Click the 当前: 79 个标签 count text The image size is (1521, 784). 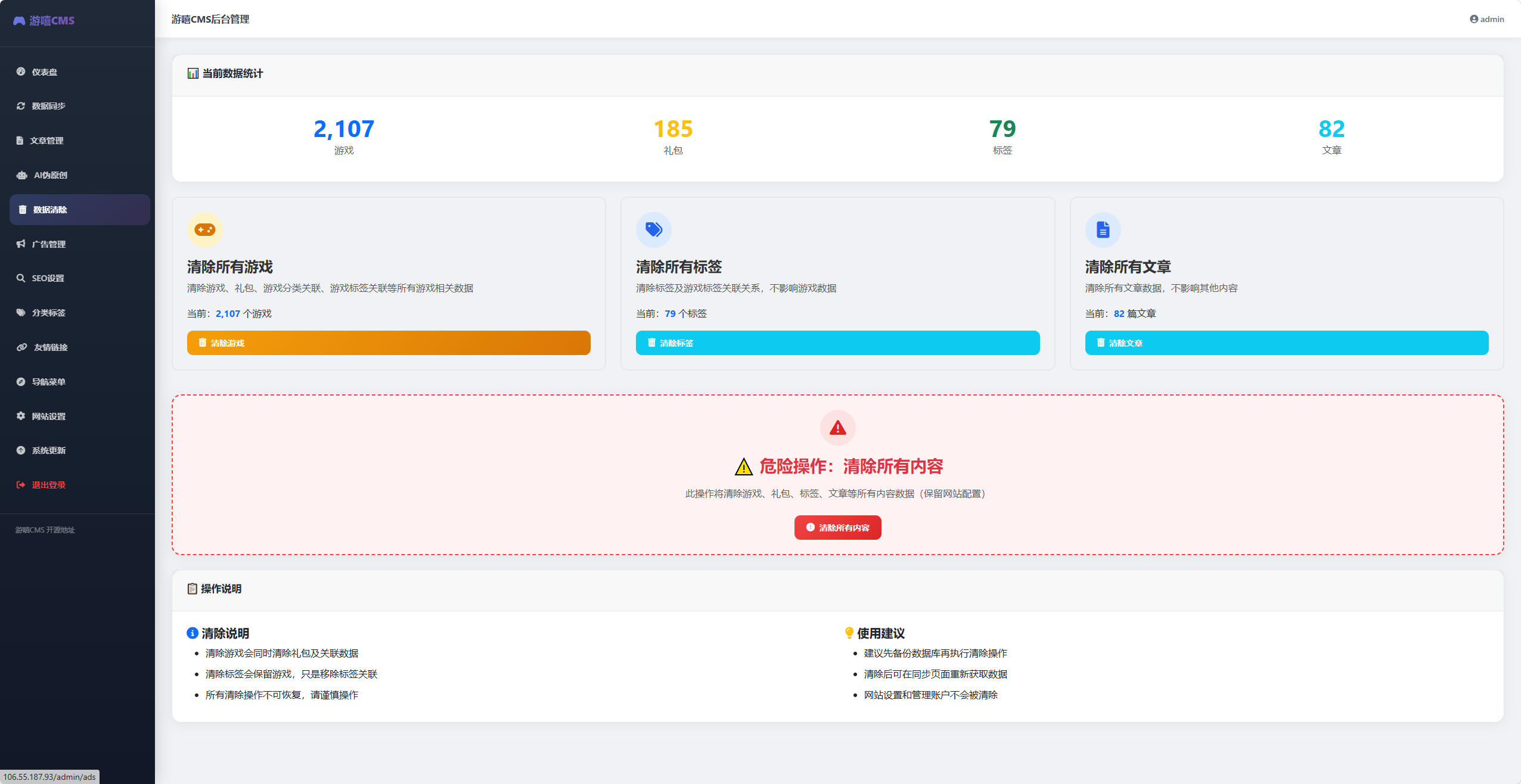(671, 314)
